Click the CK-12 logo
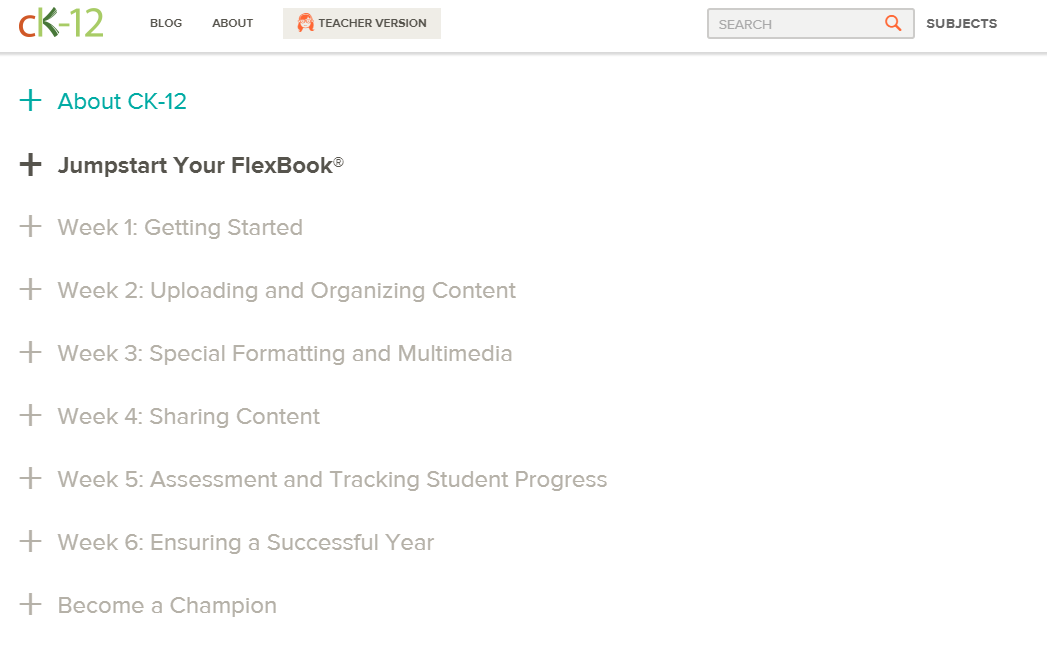Screen dimensions: 1047x649 pos(61,23)
